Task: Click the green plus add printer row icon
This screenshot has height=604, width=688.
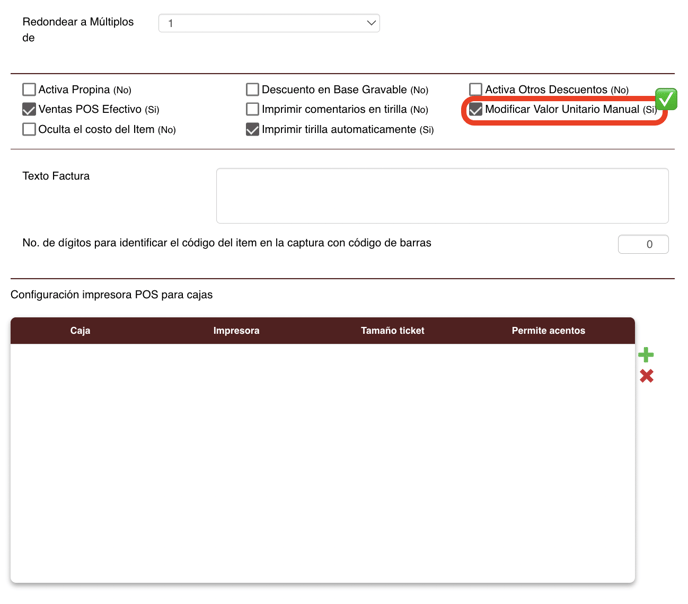Action: [646, 354]
